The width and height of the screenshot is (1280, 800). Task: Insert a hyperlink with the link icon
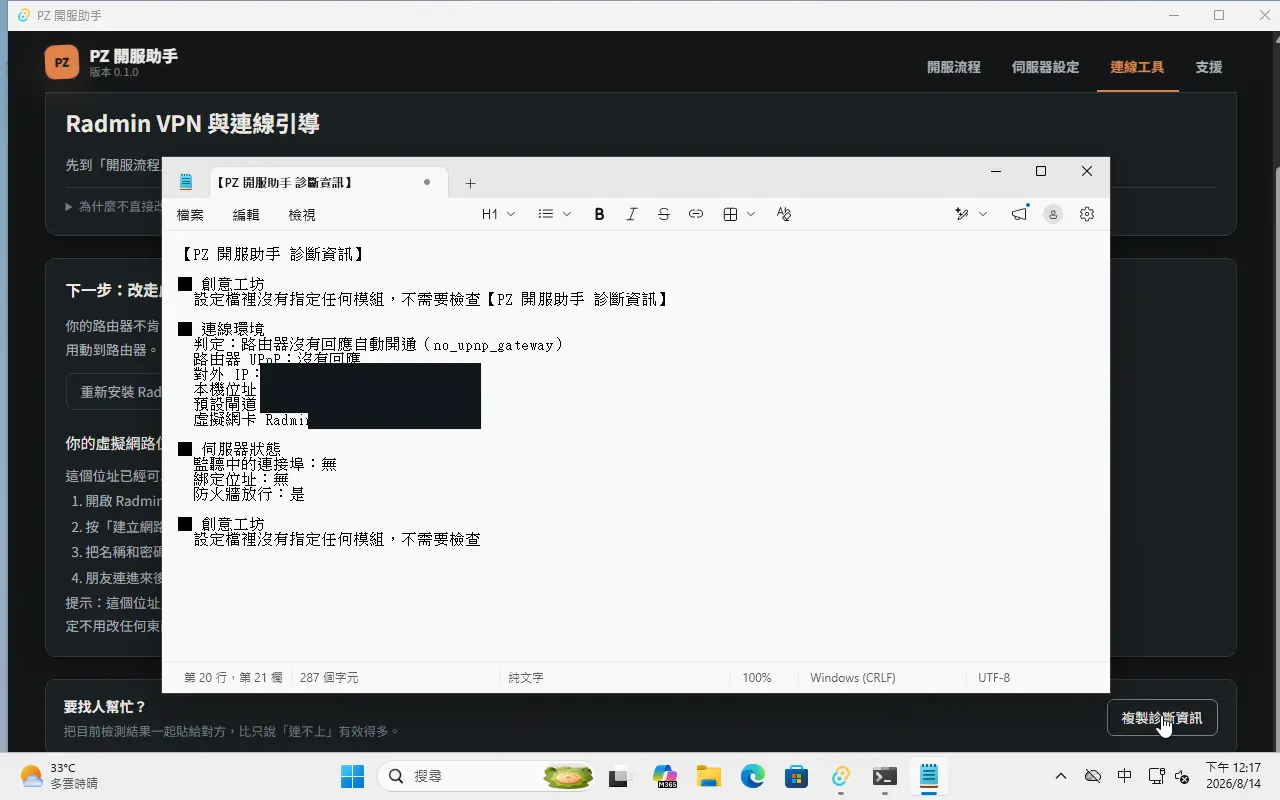696,214
